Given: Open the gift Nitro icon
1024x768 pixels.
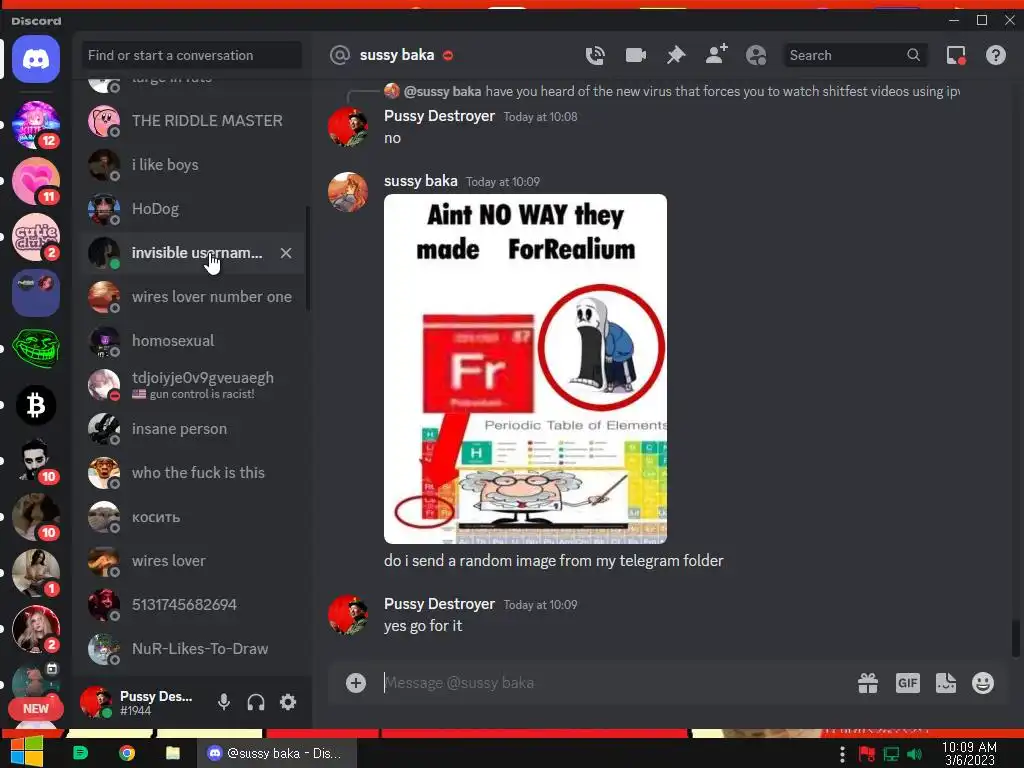Looking at the screenshot, I should [868, 683].
